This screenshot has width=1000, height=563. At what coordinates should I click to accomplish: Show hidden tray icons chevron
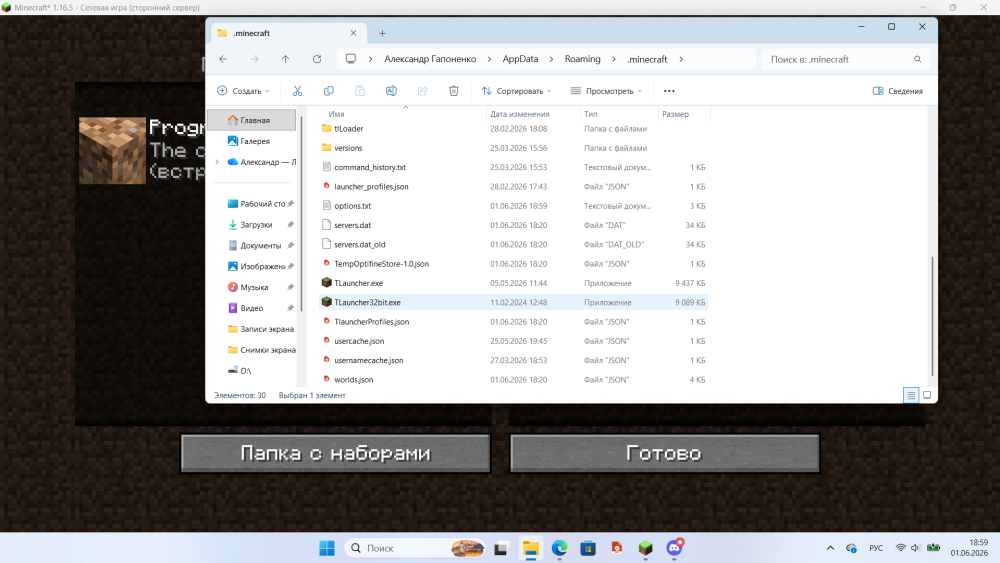pos(830,548)
